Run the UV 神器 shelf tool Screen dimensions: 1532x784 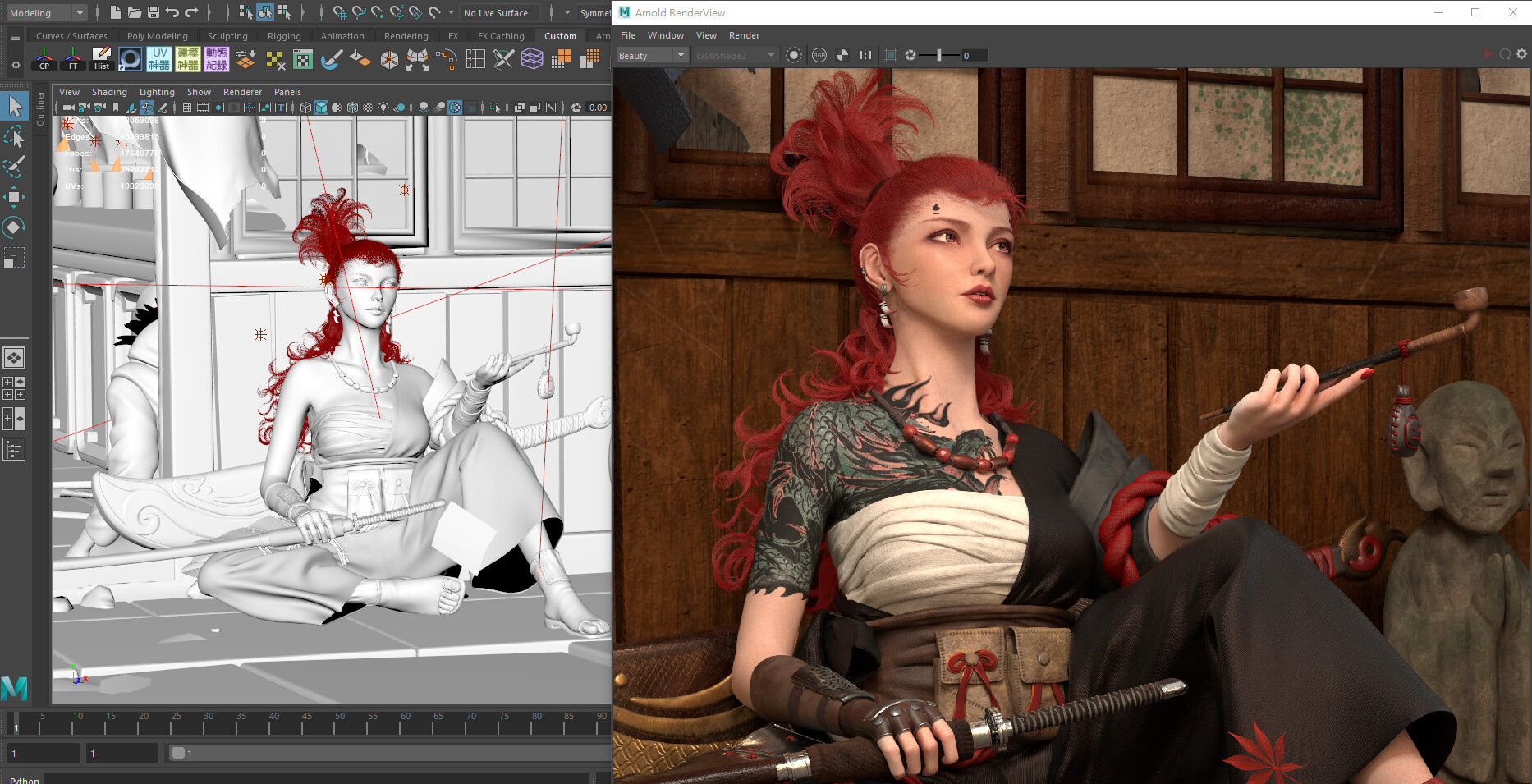[159, 59]
